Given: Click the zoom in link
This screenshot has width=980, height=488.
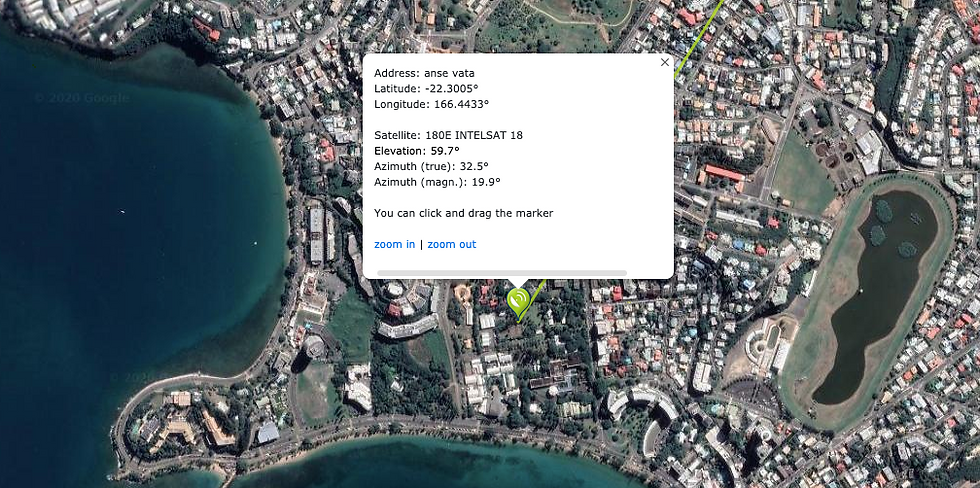Looking at the screenshot, I should coord(394,244).
